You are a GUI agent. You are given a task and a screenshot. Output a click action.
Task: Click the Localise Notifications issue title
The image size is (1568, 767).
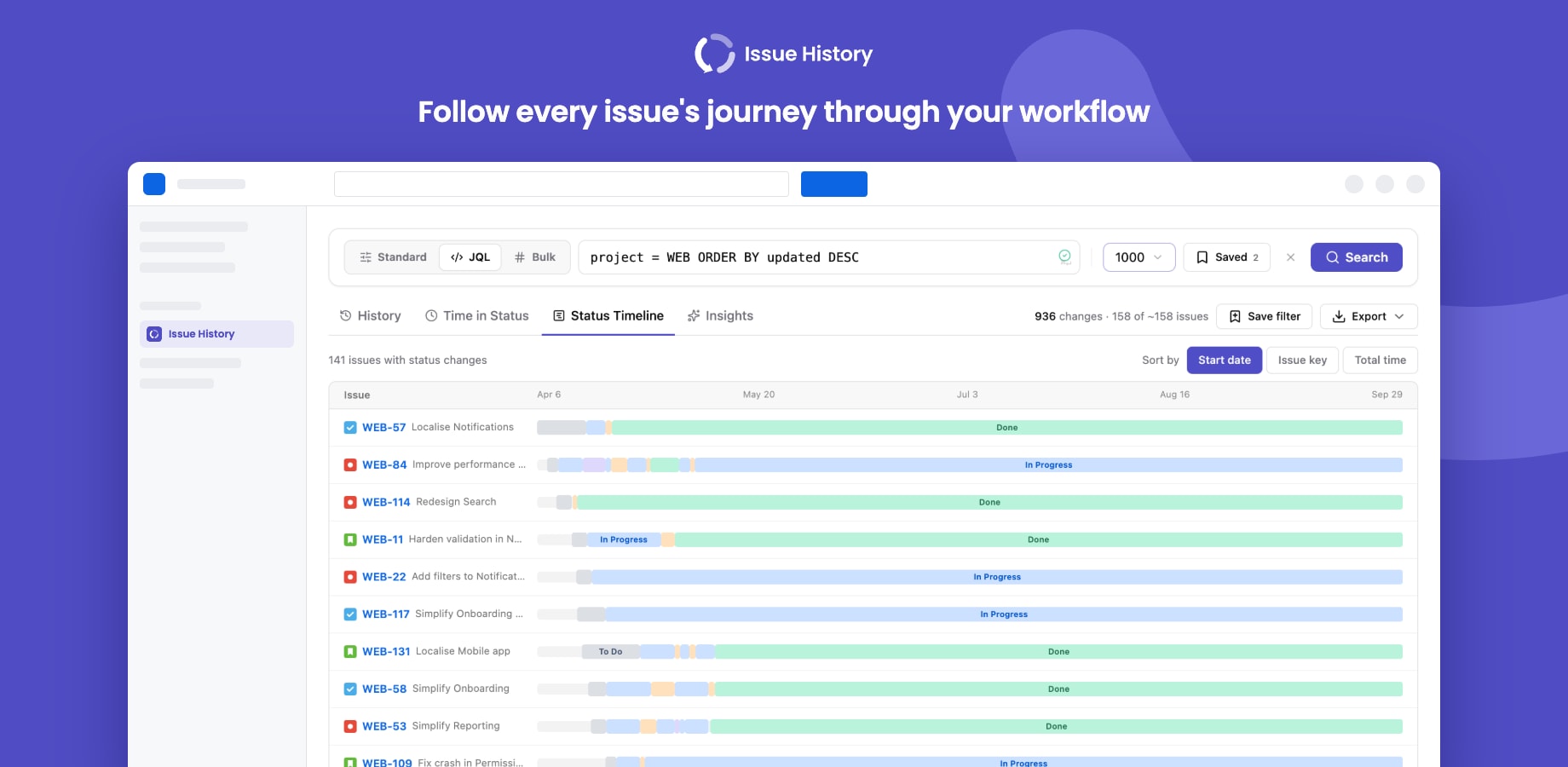(x=463, y=427)
